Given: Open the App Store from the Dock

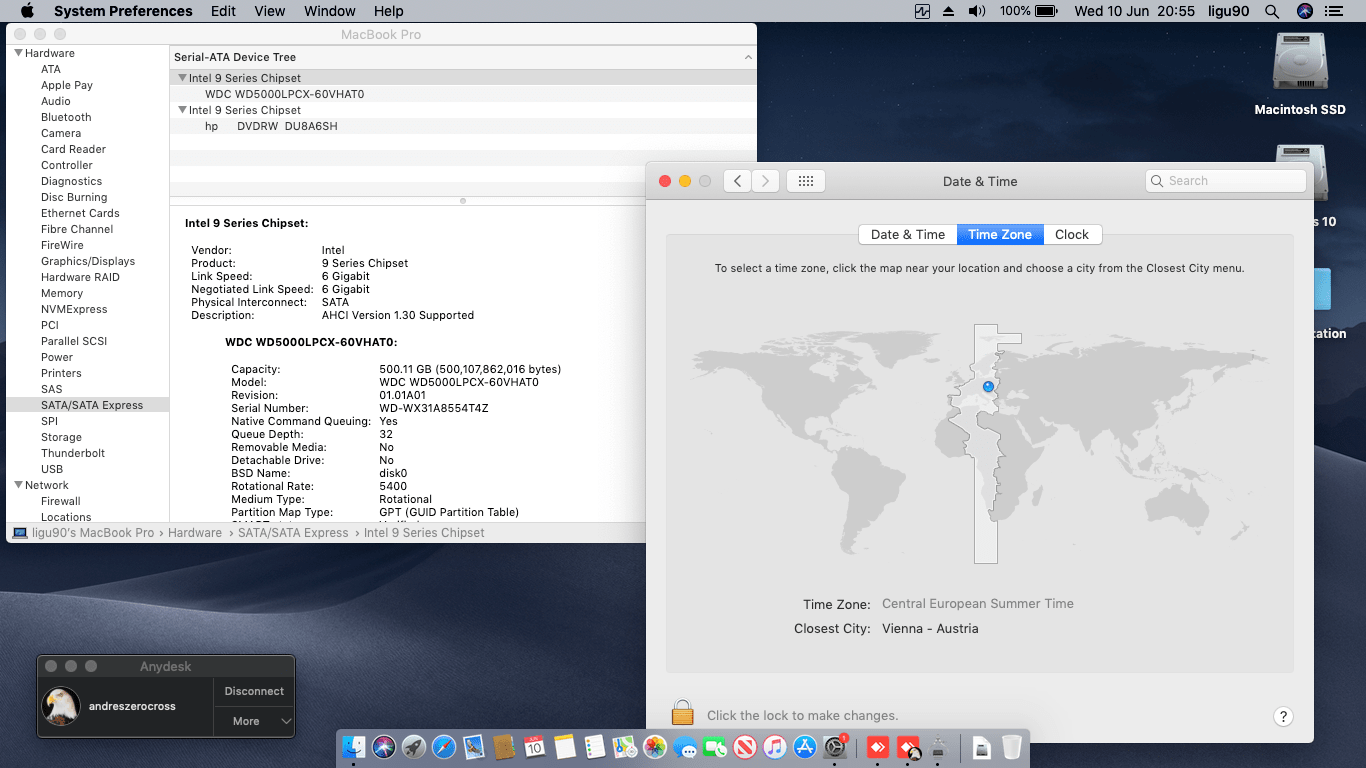Looking at the screenshot, I should point(805,747).
